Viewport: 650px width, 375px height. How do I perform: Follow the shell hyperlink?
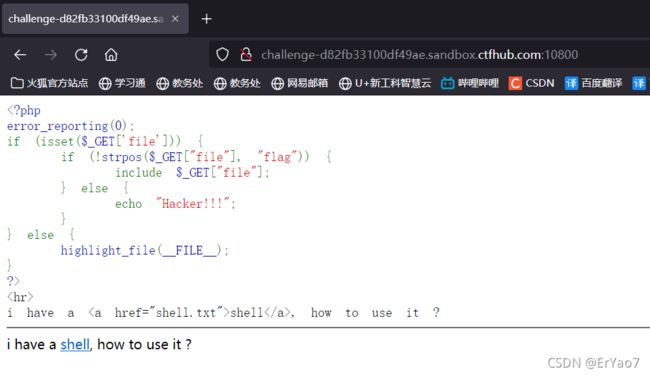point(75,344)
